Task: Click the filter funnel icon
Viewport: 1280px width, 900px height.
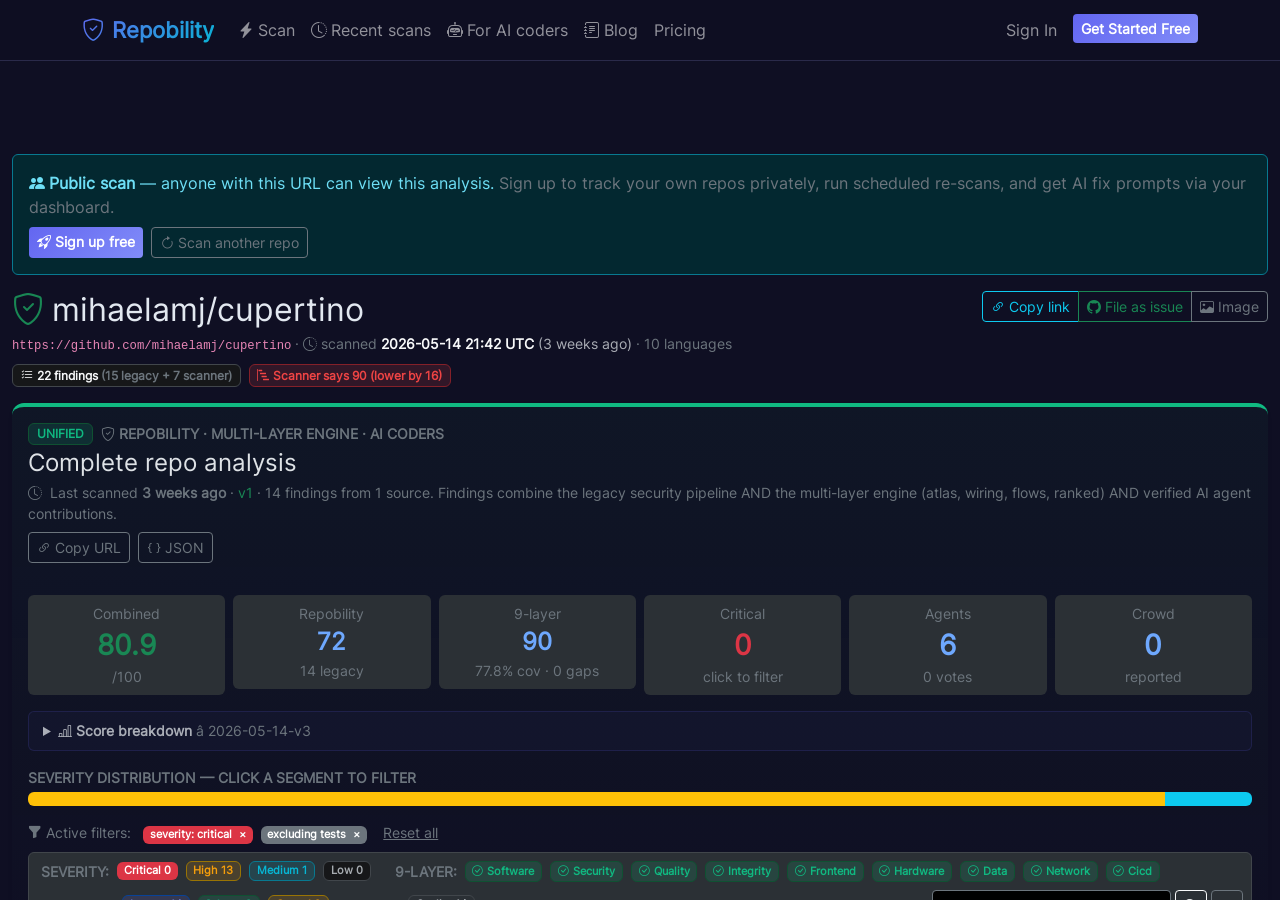Action: click(35, 832)
